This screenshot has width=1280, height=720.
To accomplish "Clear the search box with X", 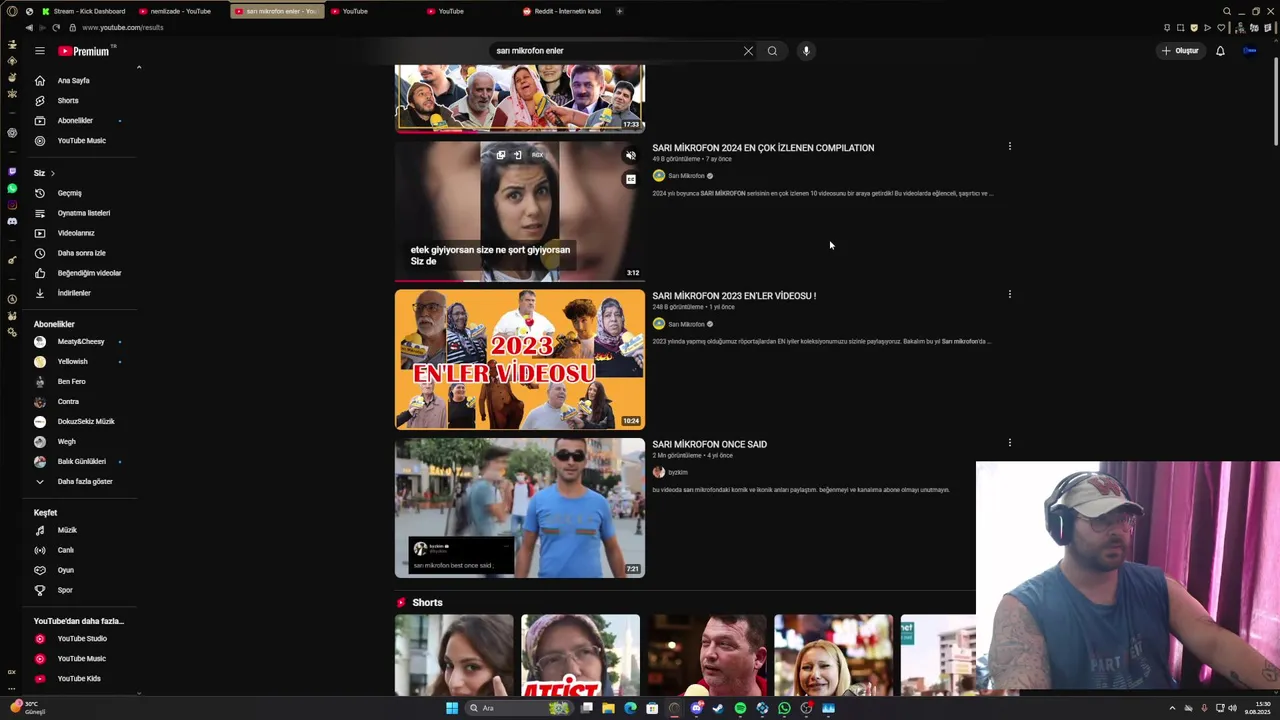I will pos(748,51).
